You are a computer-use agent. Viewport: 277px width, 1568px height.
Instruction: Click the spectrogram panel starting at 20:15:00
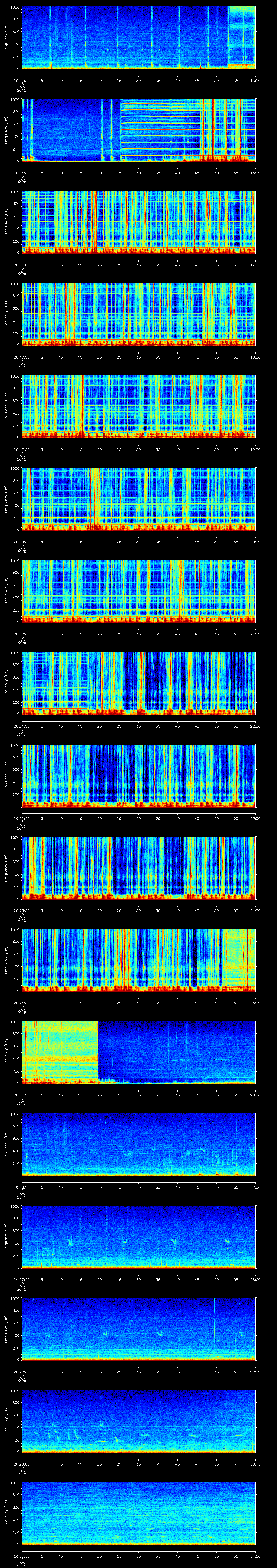point(139,130)
